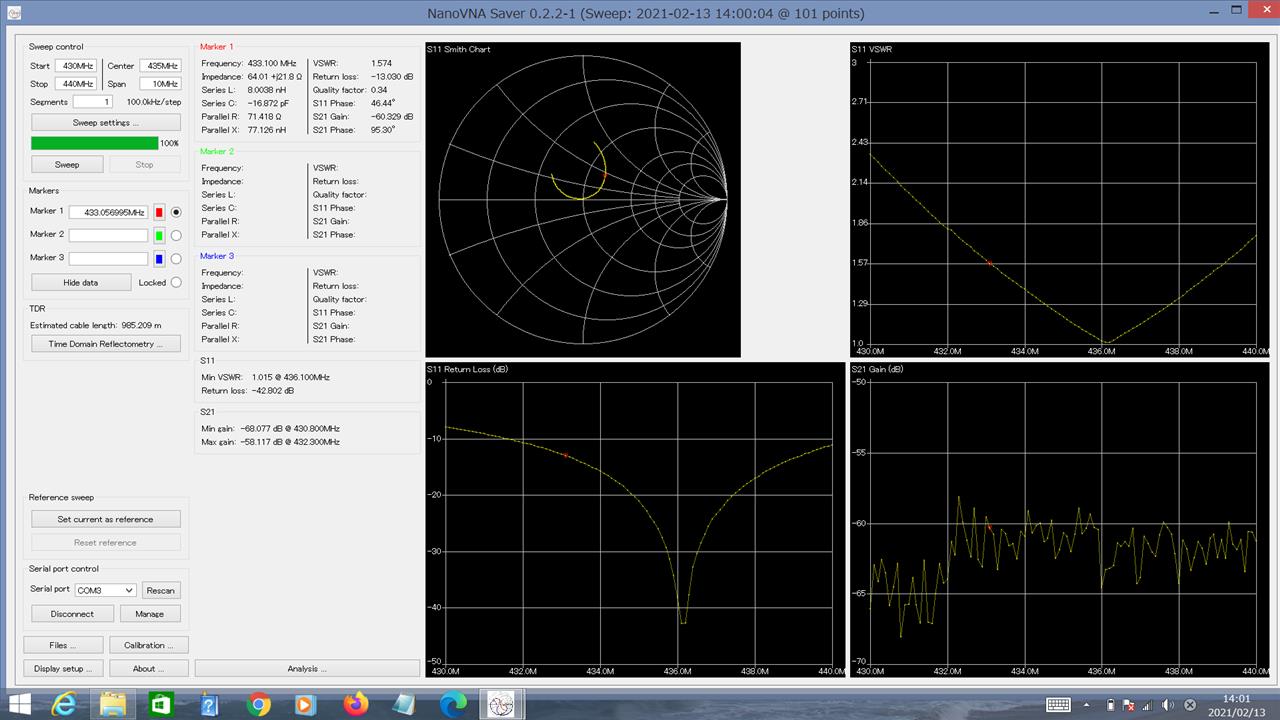The width and height of the screenshot is (1280, 720).
Task: Focus the Start frequency field 430MHz
Action: coord(75,66)
